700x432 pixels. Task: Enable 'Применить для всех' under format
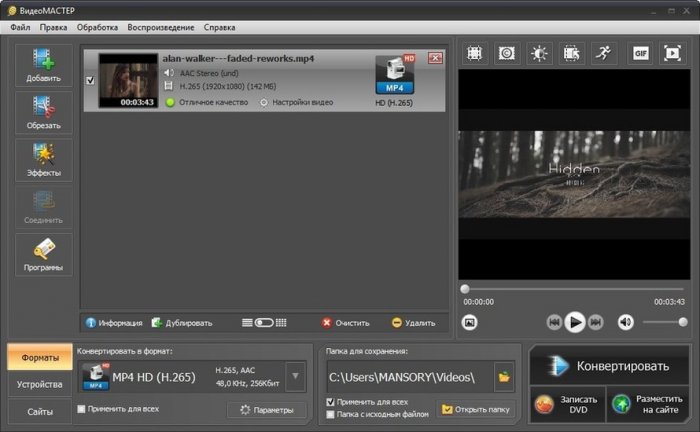81,409
